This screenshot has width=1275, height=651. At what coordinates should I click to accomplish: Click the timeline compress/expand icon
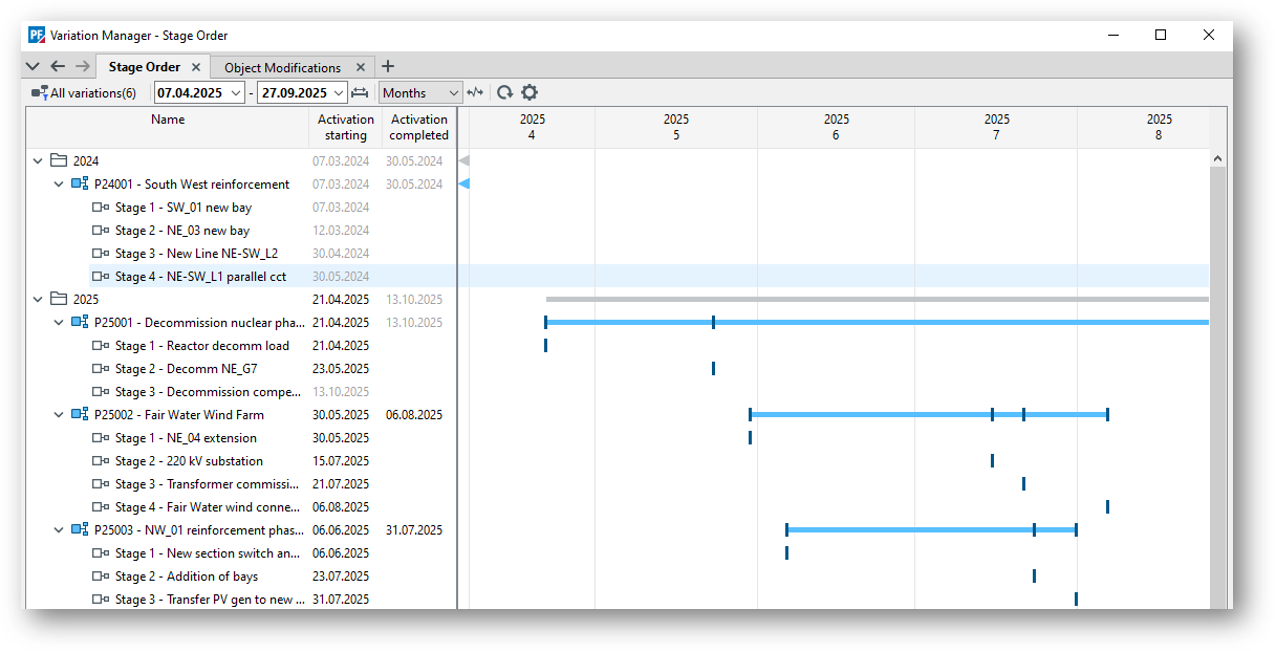tap(475, 93)
